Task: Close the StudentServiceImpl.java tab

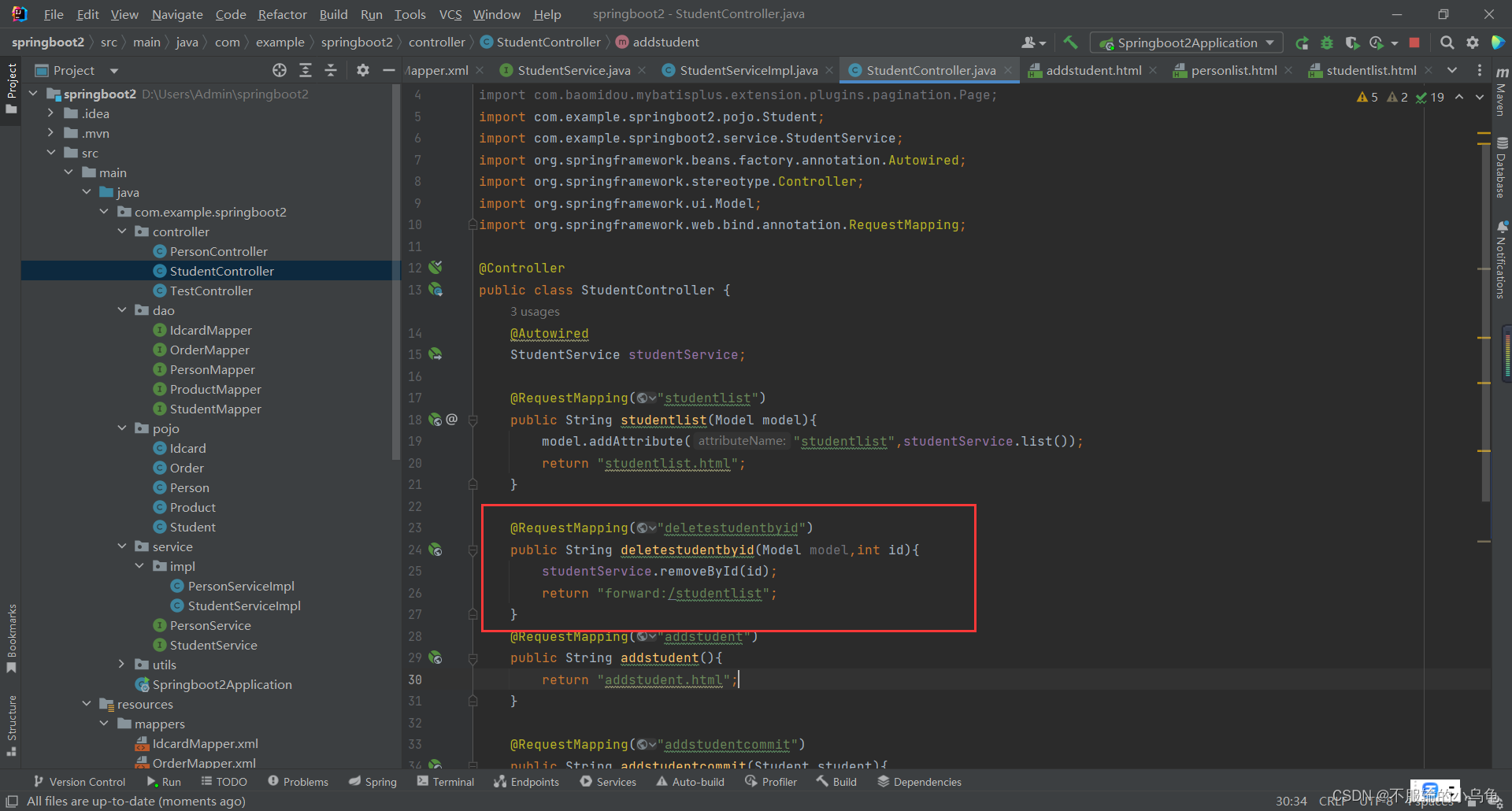Action: (829, 70)
